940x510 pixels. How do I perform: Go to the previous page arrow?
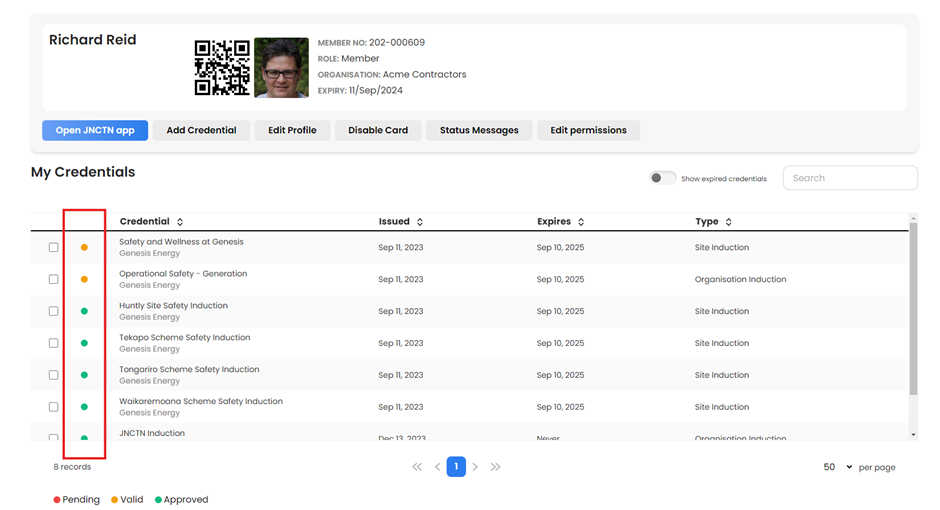(x=438, y=467)
